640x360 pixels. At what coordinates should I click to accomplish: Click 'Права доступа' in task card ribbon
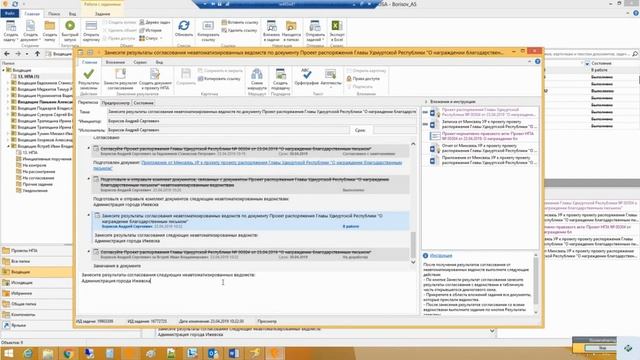[363, 79]
